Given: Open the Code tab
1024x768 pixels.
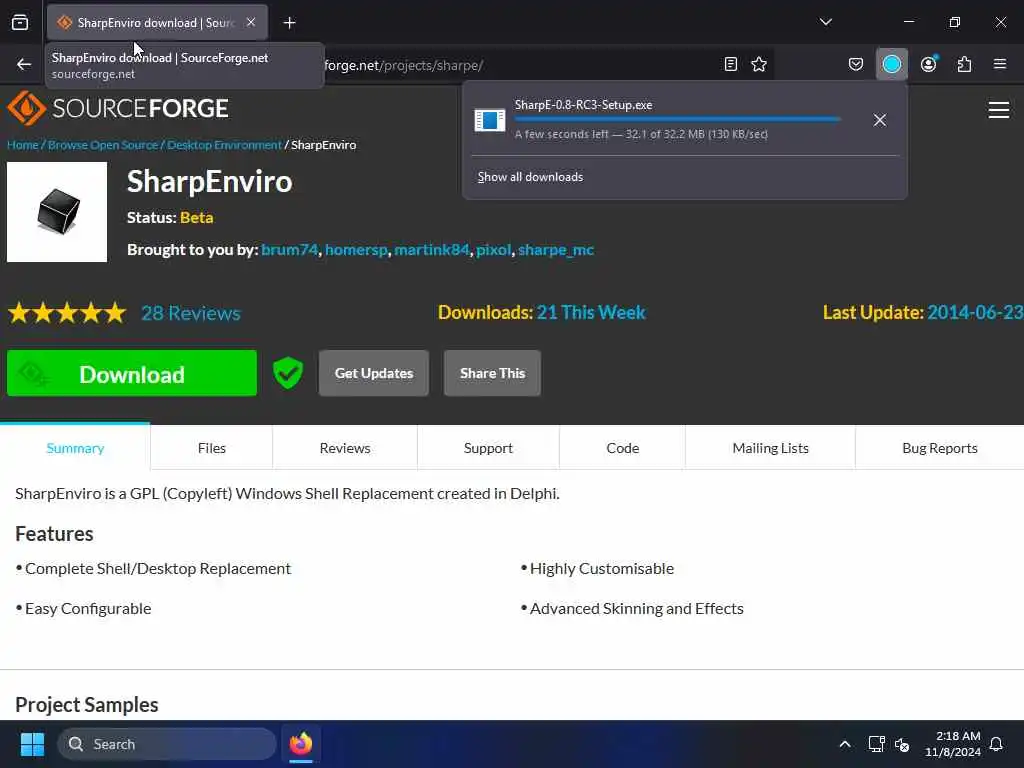Looking at the screenshot, I should pyautogui.click(x=622, y=448).
